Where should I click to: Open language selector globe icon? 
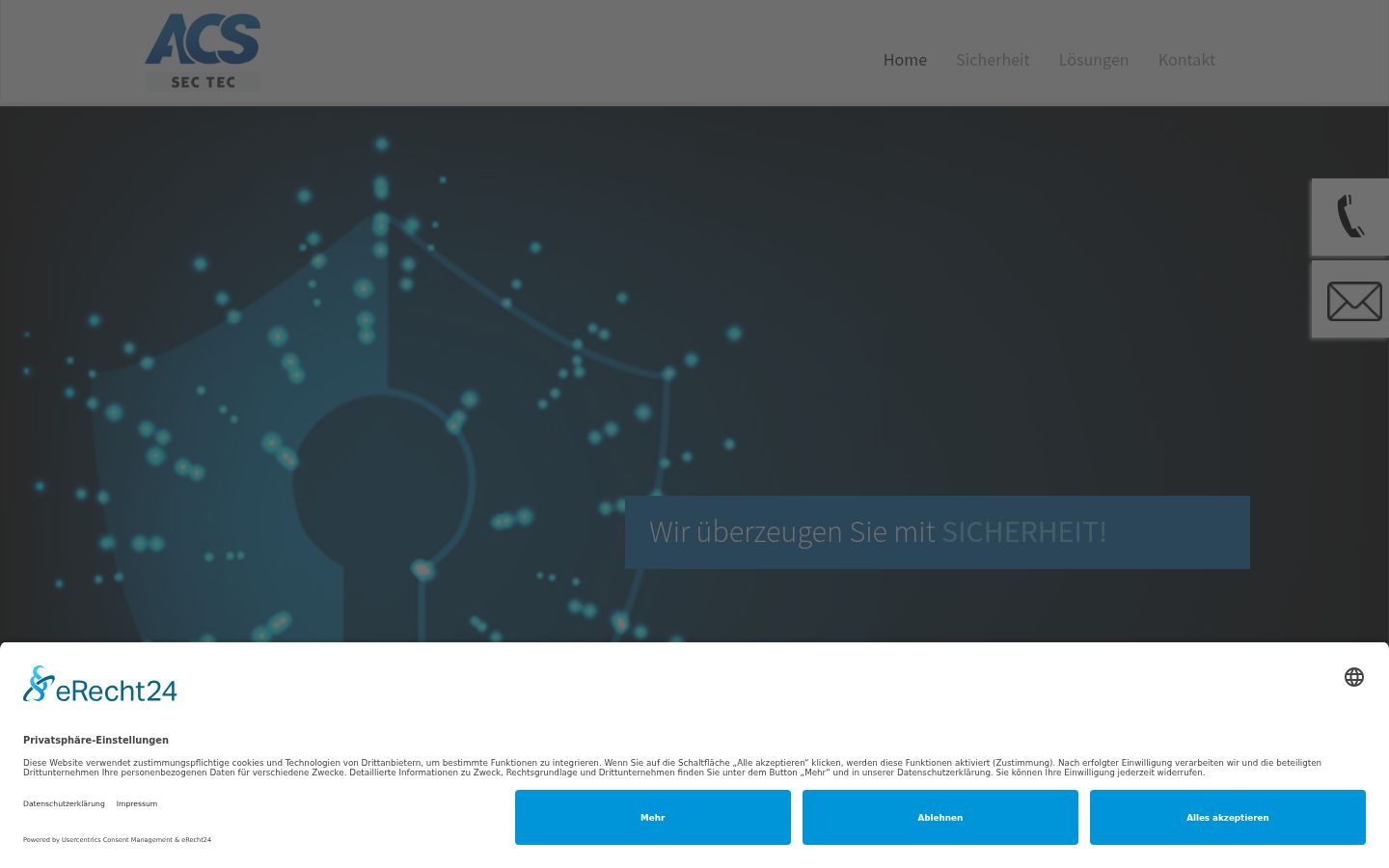point(1354,677)
